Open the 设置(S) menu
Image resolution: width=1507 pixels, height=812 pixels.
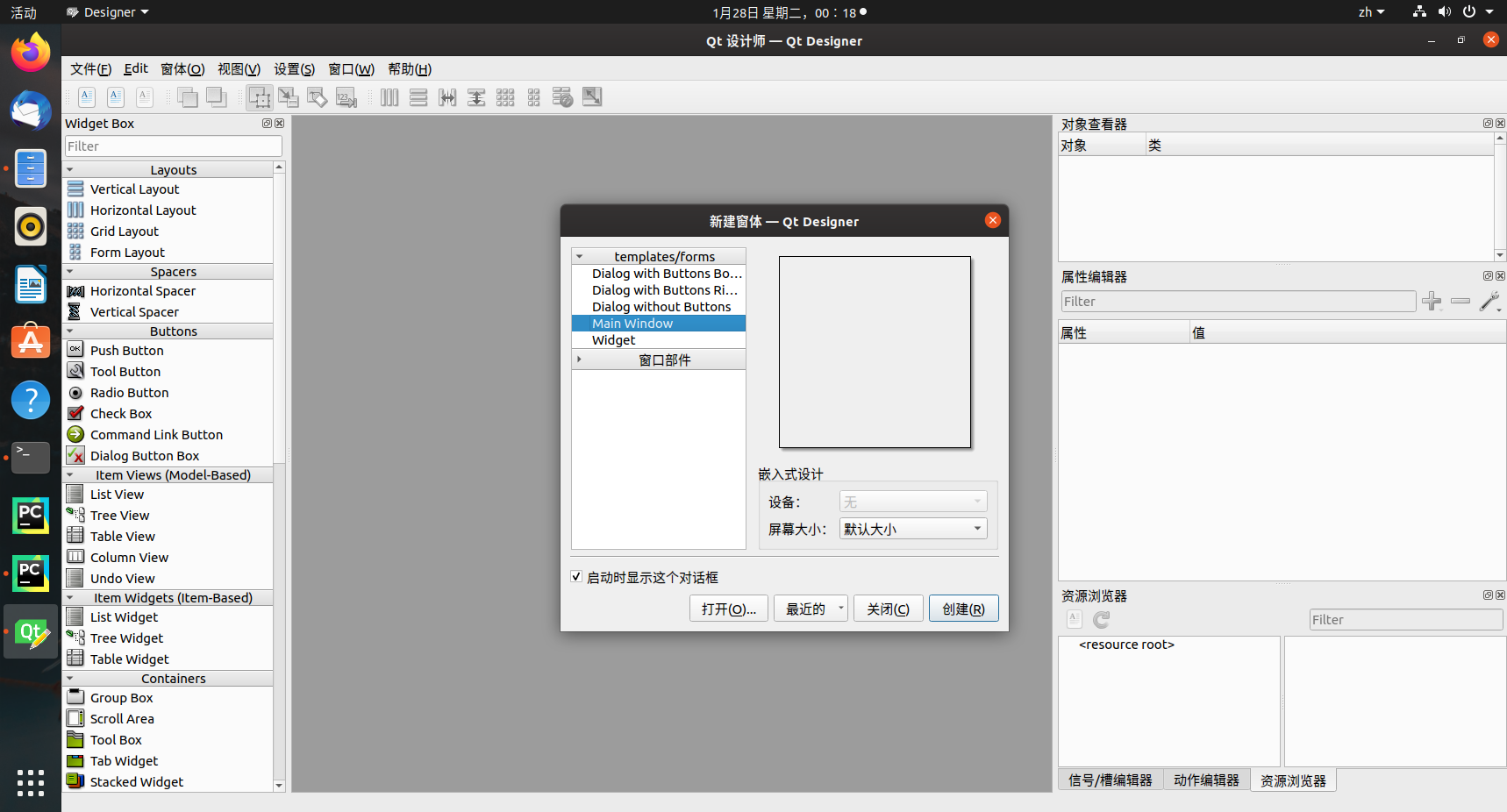coord(295,69)
